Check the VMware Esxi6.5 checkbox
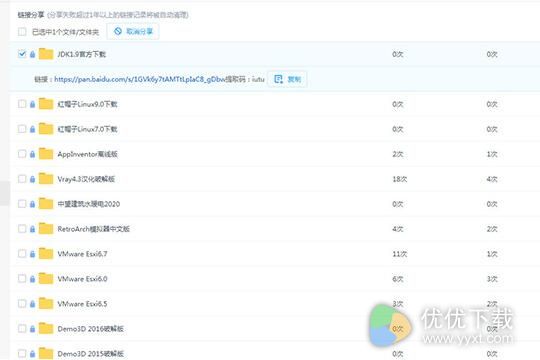This screenshot has height=360, width=540. point(22,304)
